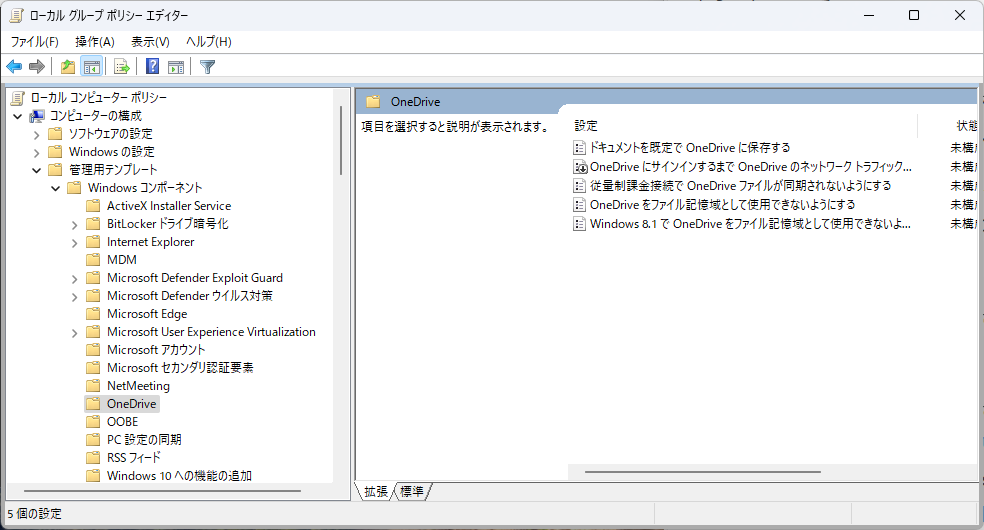Click the NetMeeting folder icon
Image resolution: width=984 pixels, height=530 pixels.
93,386
